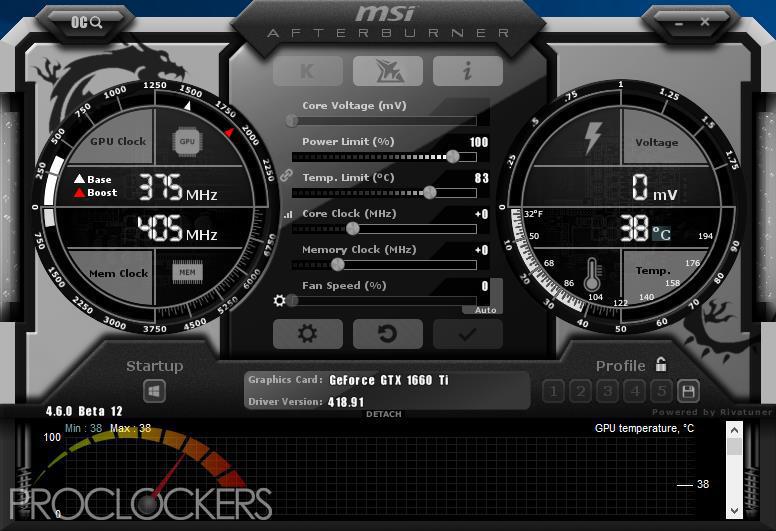Toggle apply at Windows Startup button
Image resolution: width=776 pixels, height=531 pixels.
pyautogui.click(x=154, y=391)
